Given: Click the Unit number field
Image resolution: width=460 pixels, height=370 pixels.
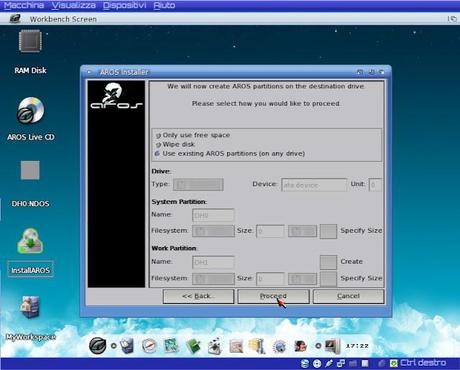Looking at the screenshot, I should coord(375,185).
